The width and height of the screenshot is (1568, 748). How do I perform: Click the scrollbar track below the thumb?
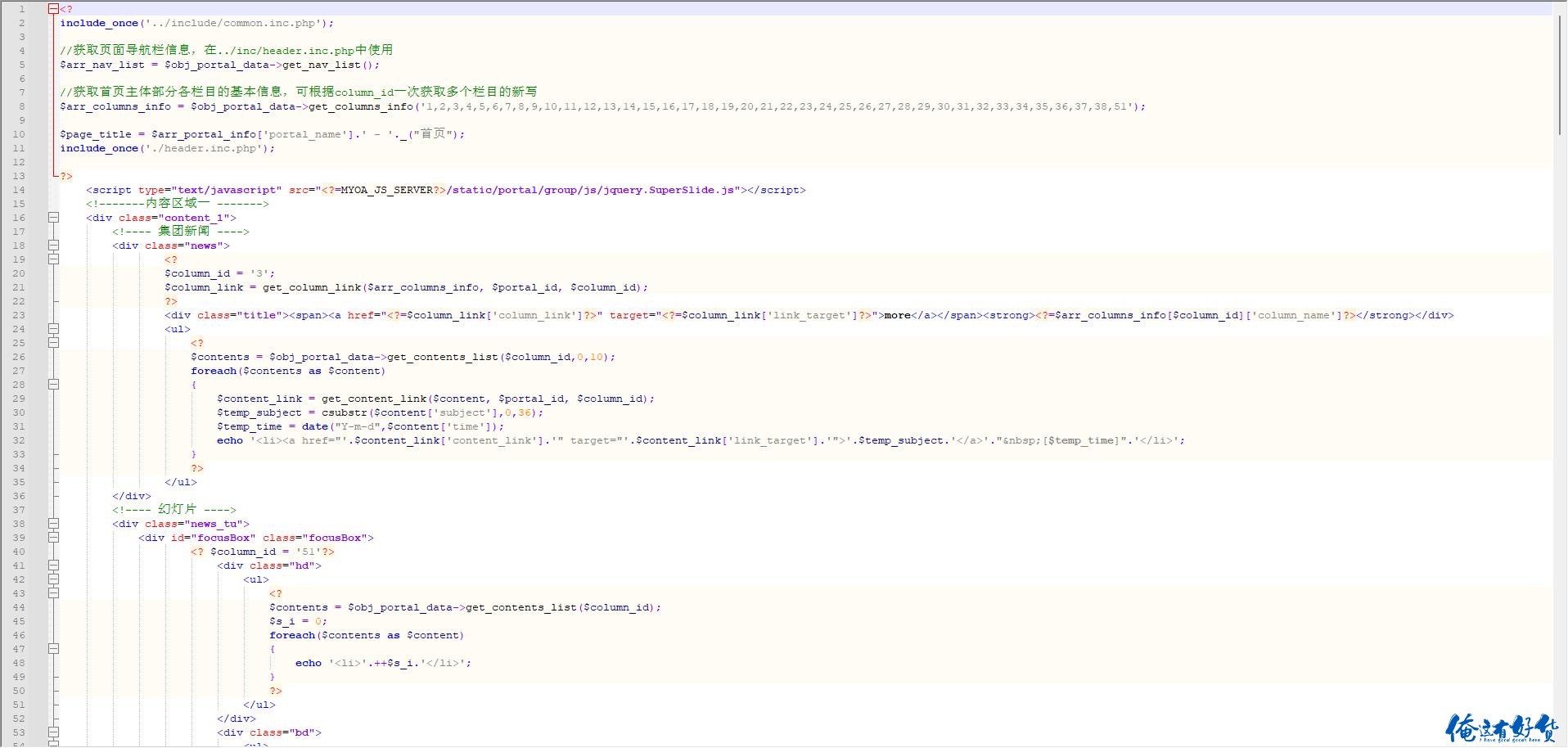click(1561, 442)
